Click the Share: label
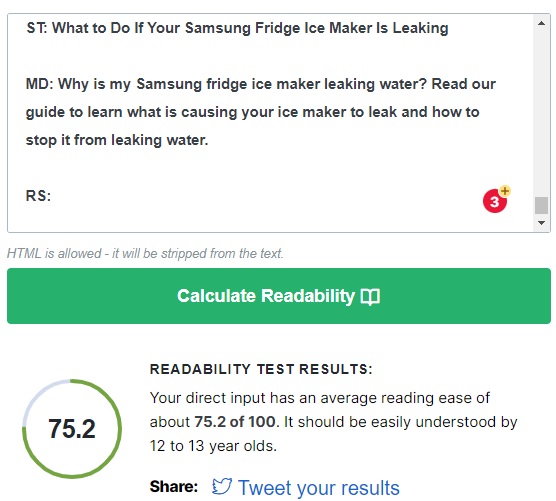This screenshot has height=501, width=556. point(174,486)
